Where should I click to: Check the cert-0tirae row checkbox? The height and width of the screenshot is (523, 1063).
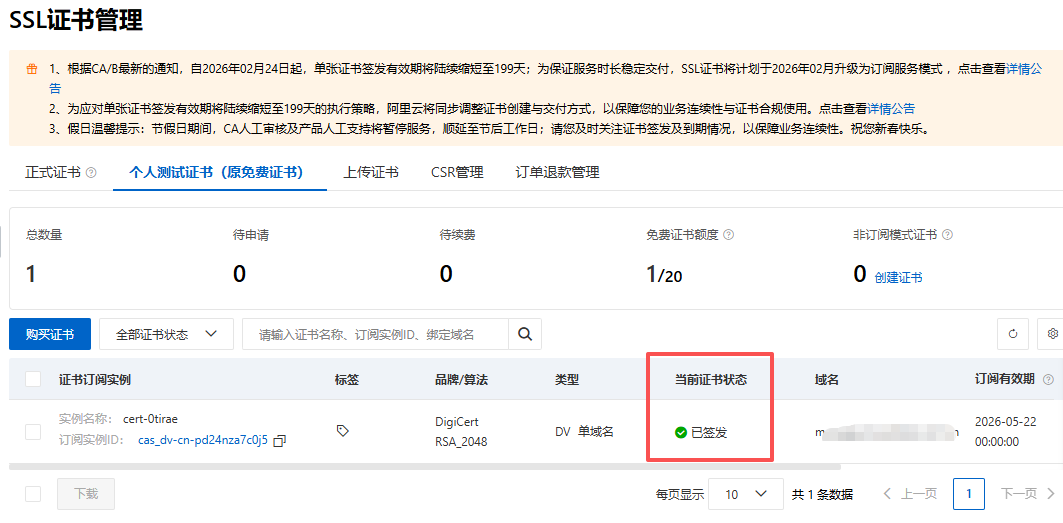(x=33, y=431)
